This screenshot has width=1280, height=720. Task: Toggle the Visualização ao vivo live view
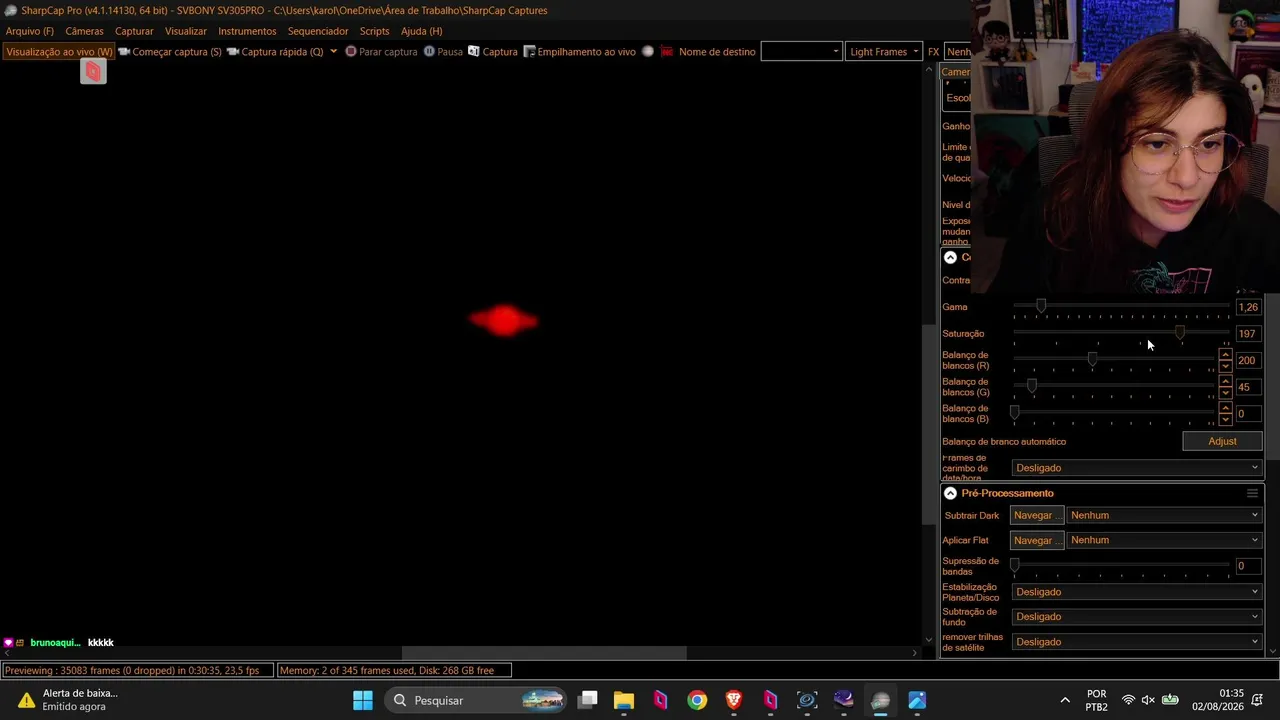coord(59,52)
